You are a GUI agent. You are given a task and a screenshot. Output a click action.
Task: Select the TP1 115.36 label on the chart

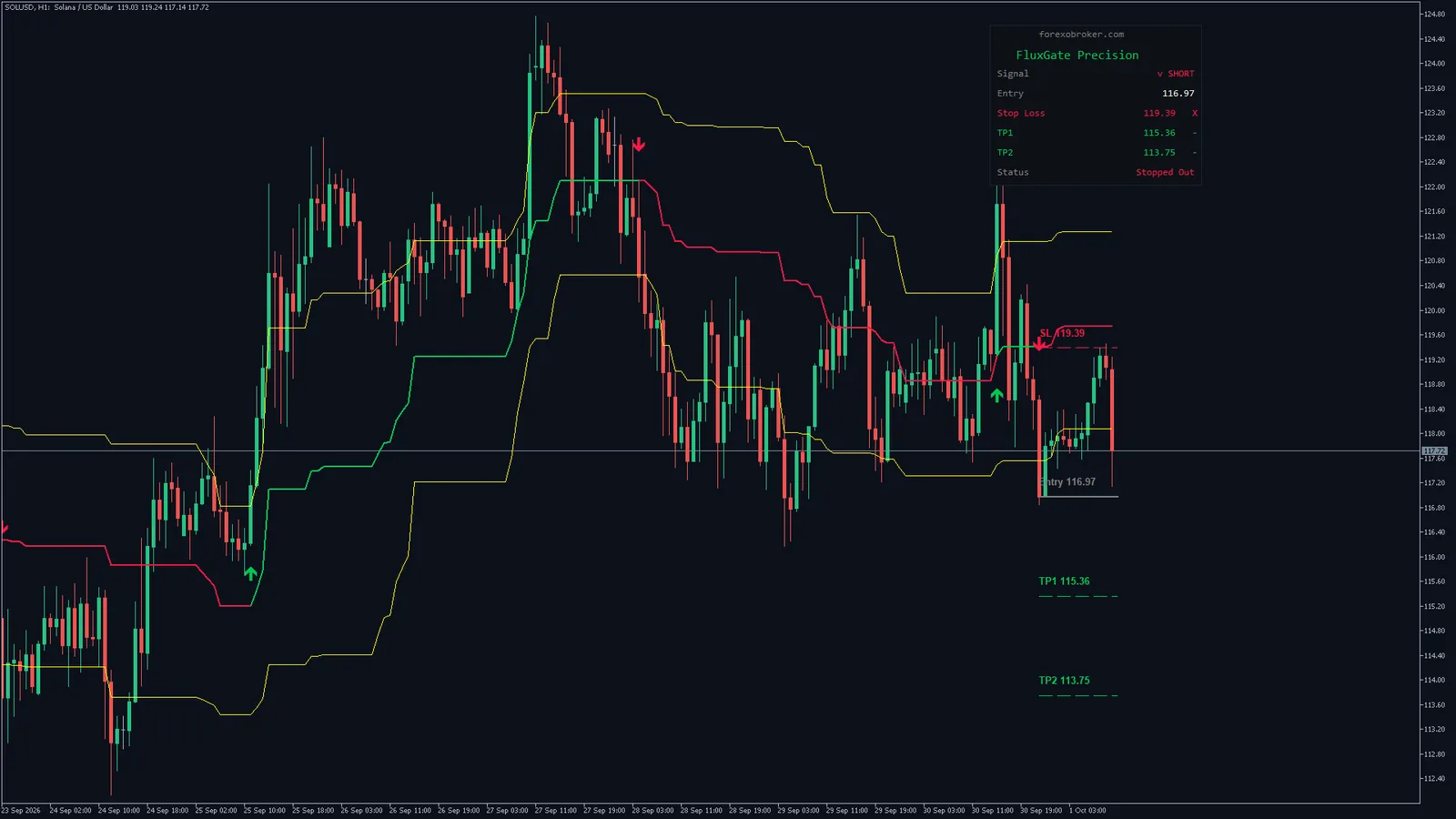click(x=1064, y=581)
